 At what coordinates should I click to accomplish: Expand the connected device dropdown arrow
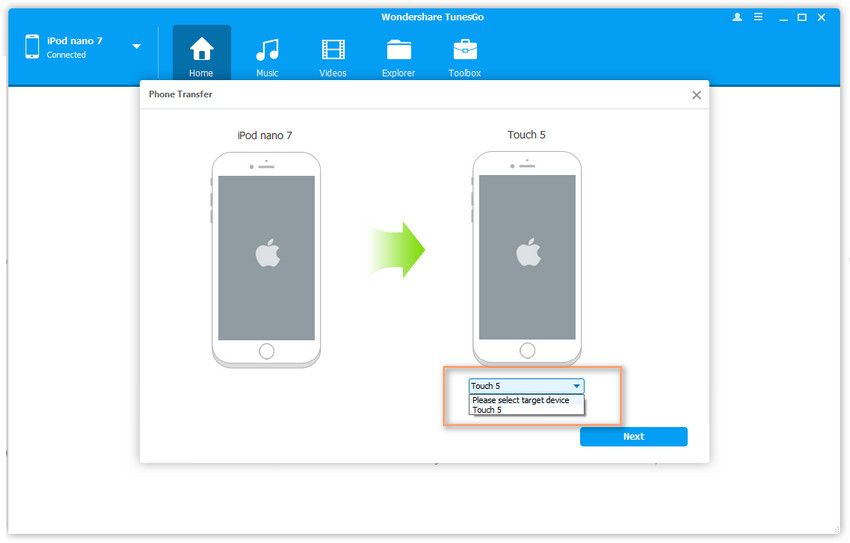pyautogui.click(x=136, y=47)
